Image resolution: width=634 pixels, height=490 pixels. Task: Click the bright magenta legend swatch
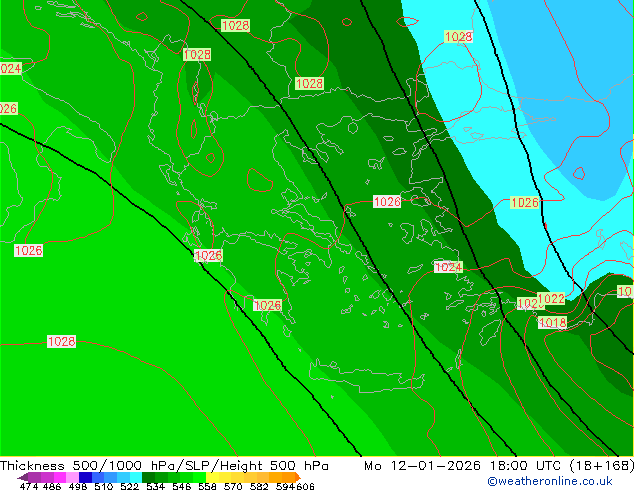click(59, 477)
